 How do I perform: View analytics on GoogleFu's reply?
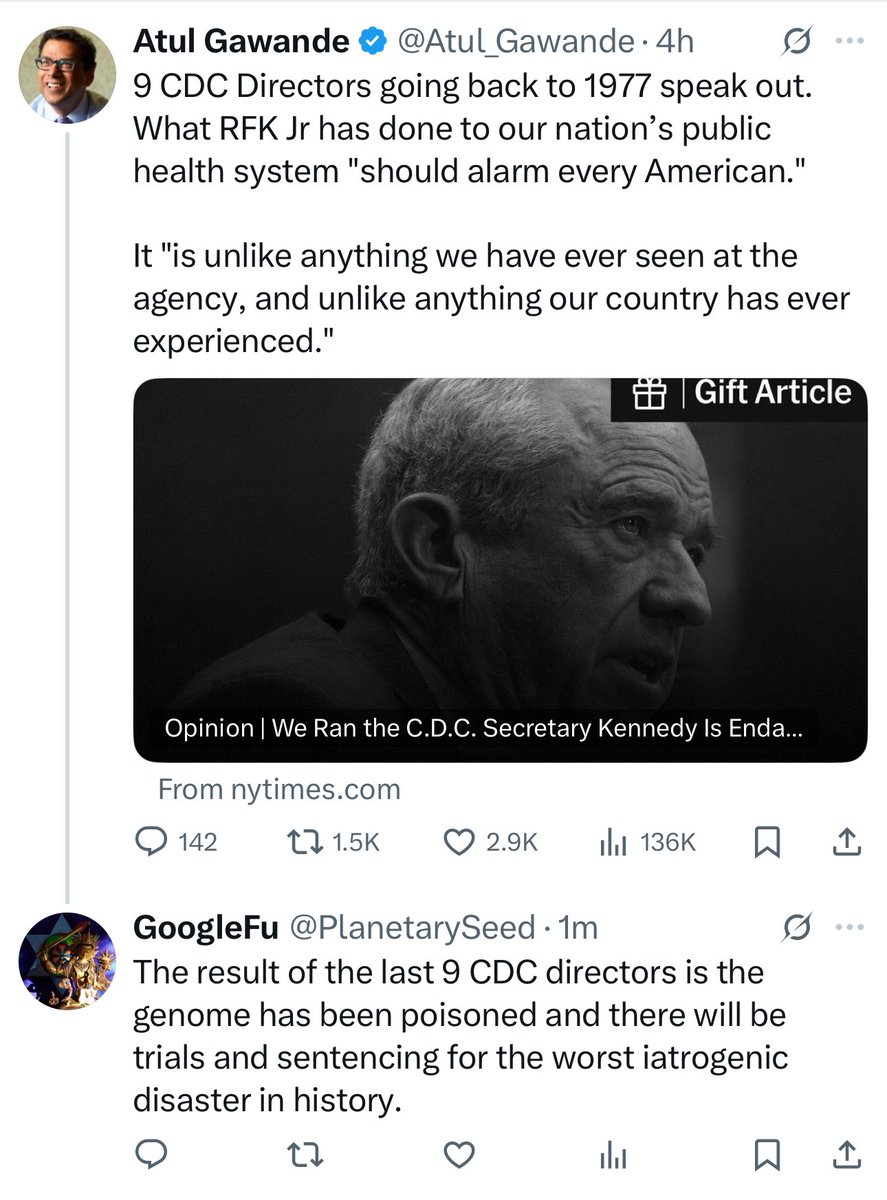point(611,1156)
